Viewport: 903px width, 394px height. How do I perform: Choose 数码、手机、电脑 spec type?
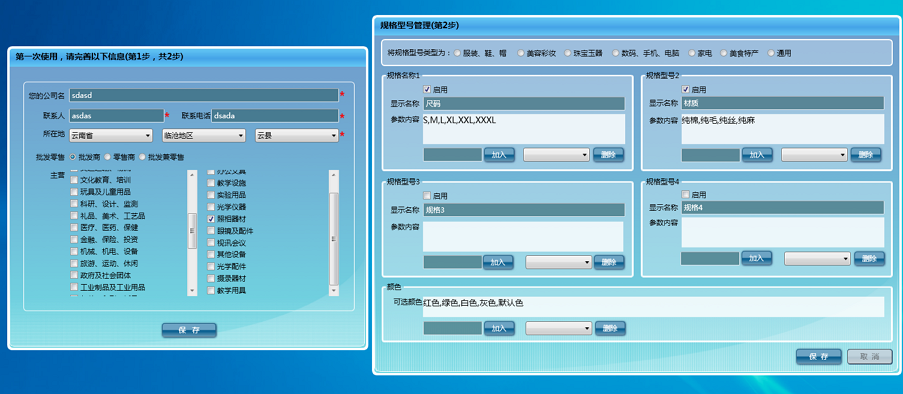coord(616,53)
